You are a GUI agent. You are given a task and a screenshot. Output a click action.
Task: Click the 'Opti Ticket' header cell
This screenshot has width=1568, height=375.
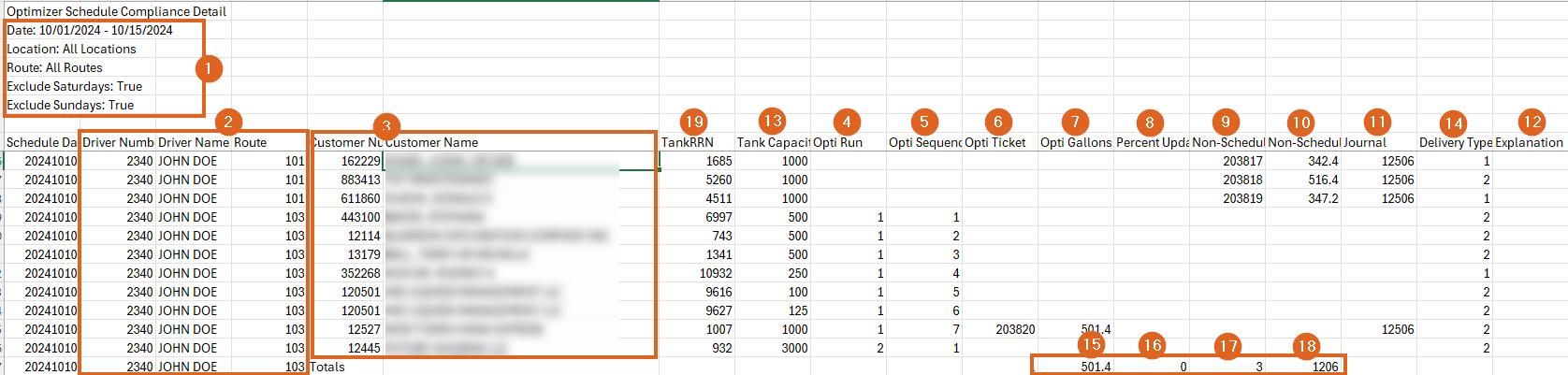1000,142
